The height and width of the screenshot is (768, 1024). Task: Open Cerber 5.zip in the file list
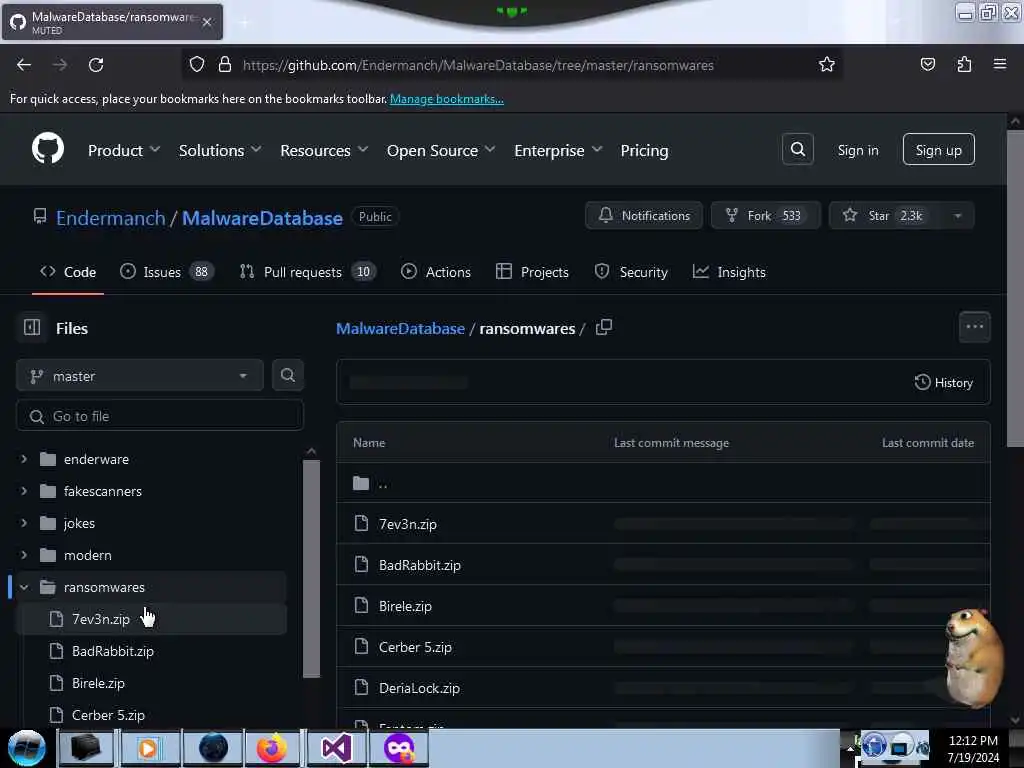[x=415, y=647]
